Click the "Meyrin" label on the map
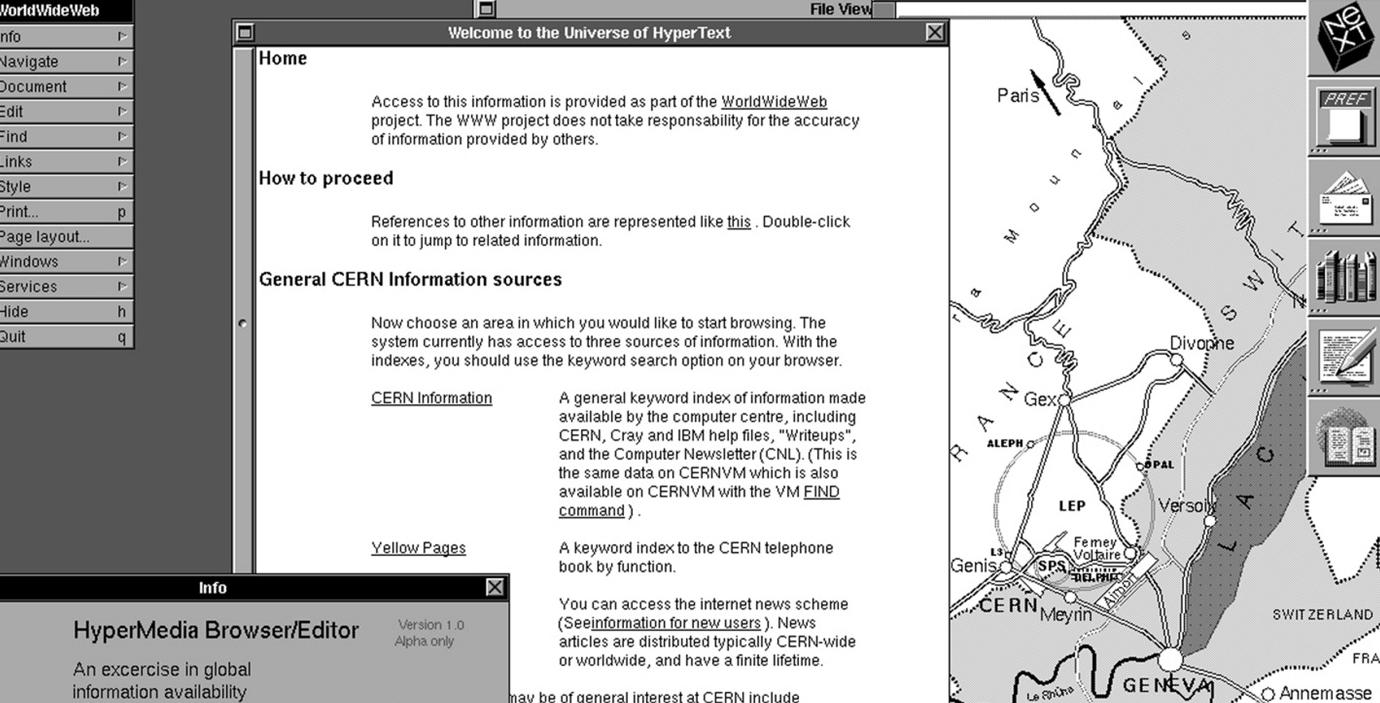The height and width of the screenshot is (703, 1380). click(x=1066, y=614)
